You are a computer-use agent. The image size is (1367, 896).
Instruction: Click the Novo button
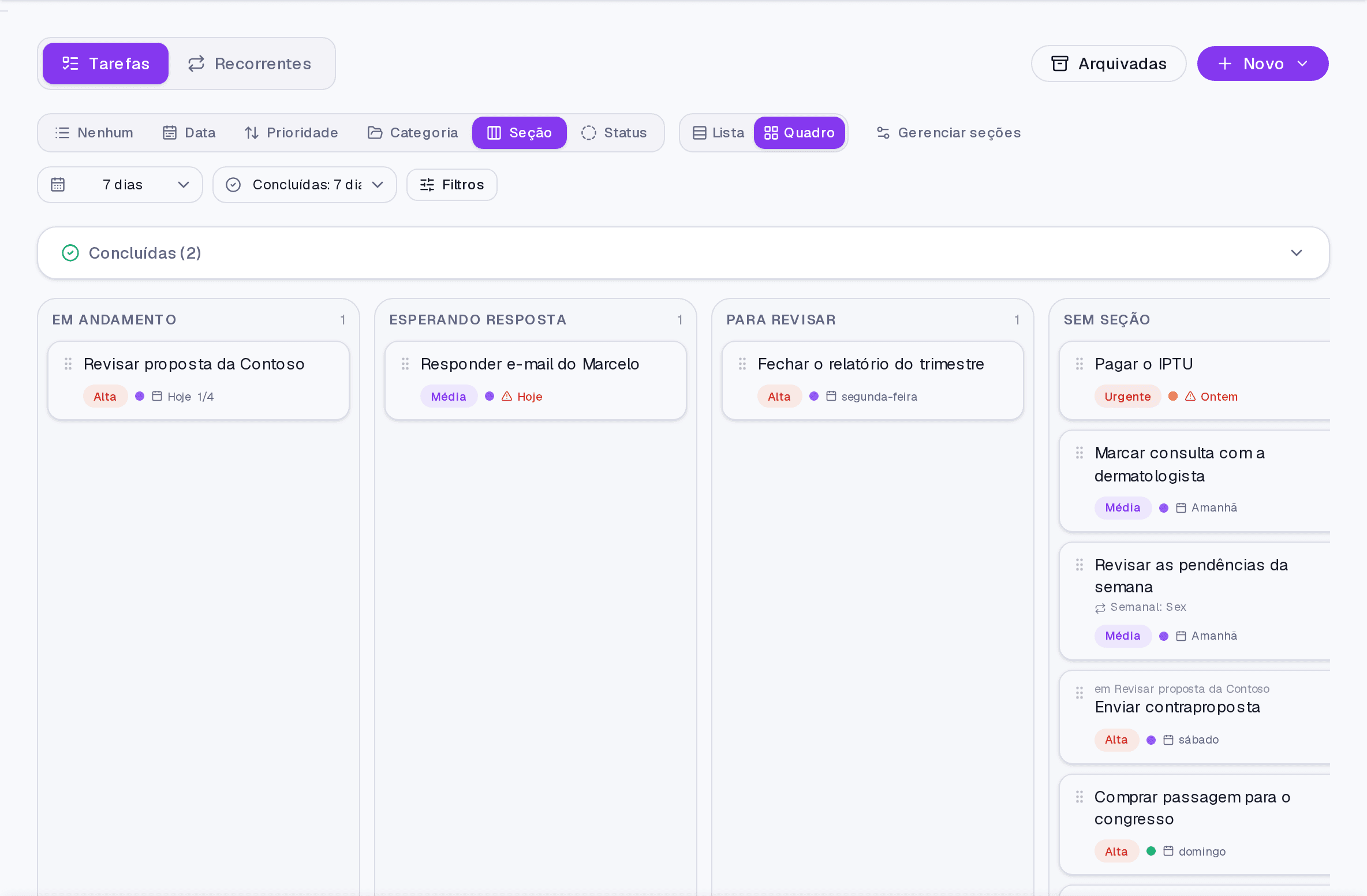pyautogui.click(x=1263, y=64)
